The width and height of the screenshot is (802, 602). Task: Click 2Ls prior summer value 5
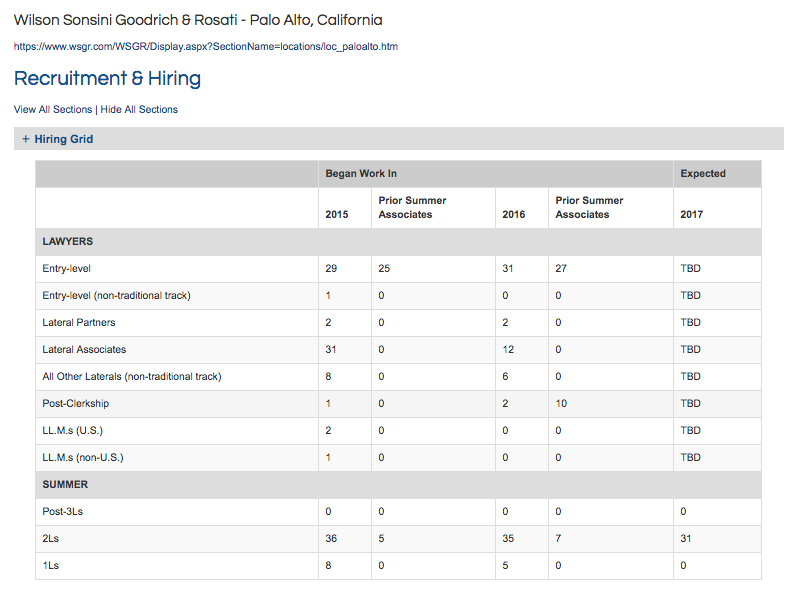coord(382,539)
